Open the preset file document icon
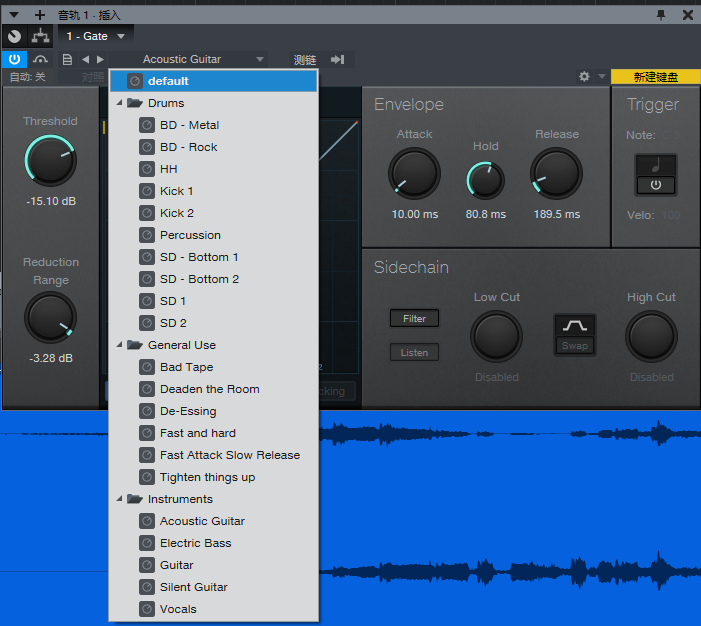The height and width of the screenshot is (626, 701). (x=67, y=59)
